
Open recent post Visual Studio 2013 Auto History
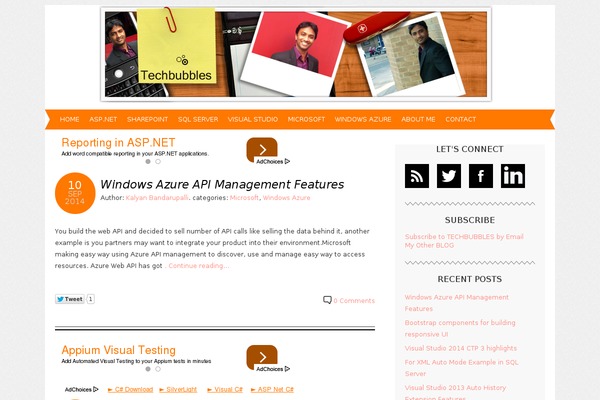455,392
